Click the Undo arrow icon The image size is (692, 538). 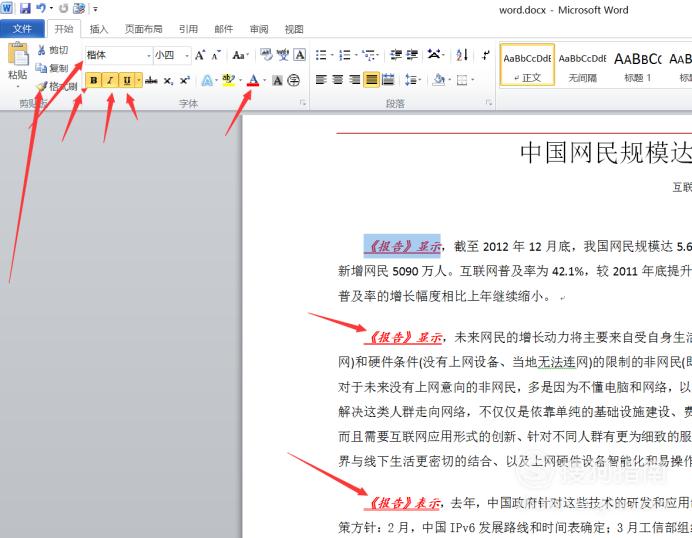41,8
